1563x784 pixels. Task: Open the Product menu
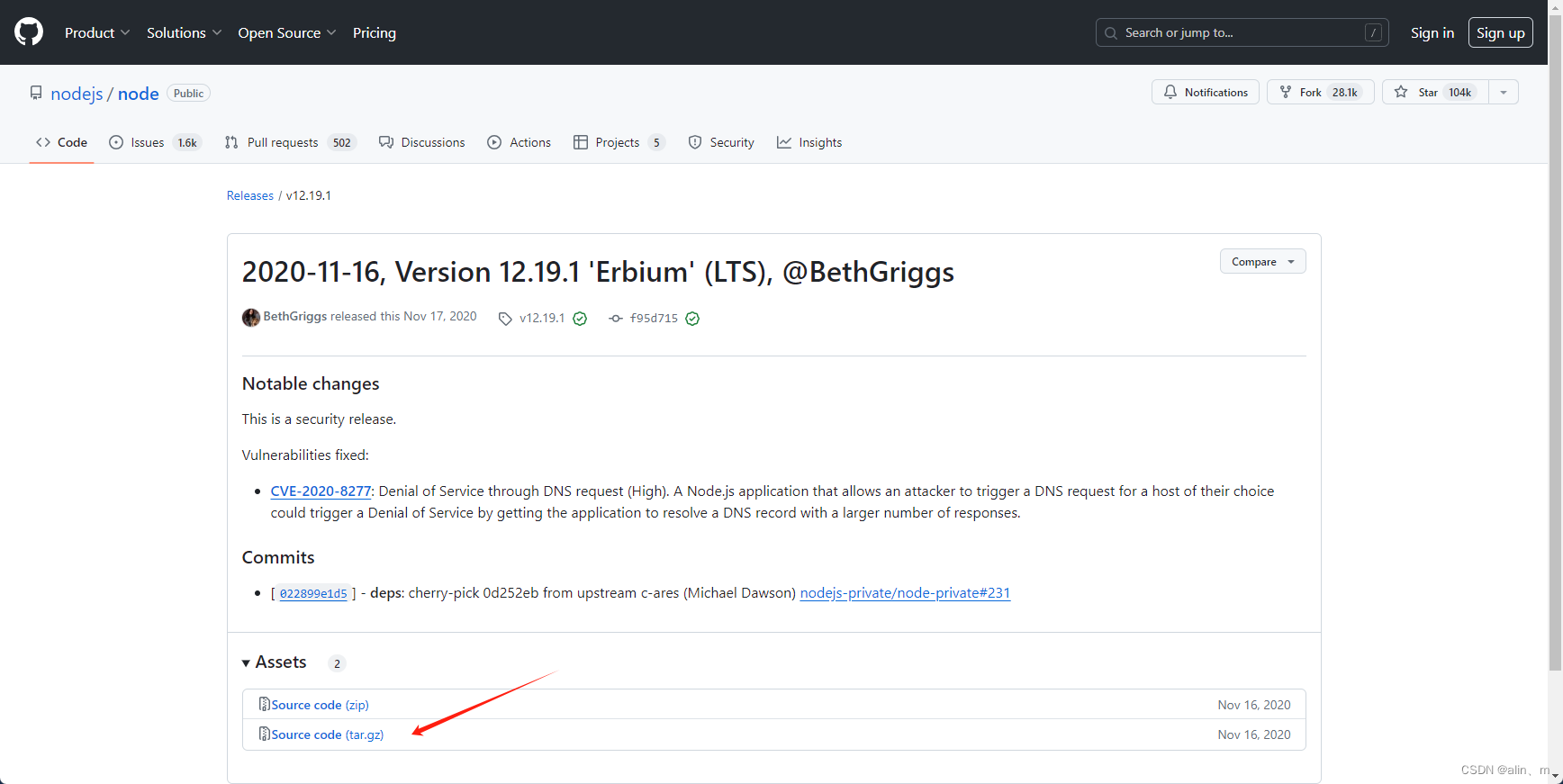97,32
